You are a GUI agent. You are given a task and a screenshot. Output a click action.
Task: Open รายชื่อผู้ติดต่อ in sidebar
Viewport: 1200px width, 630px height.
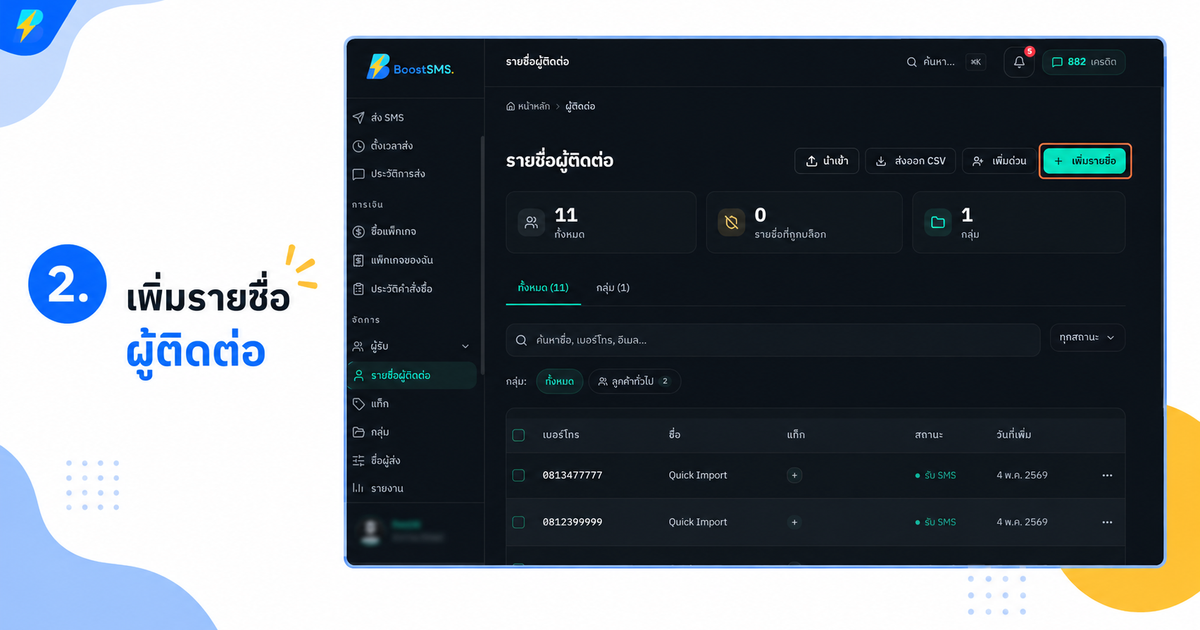411,375
